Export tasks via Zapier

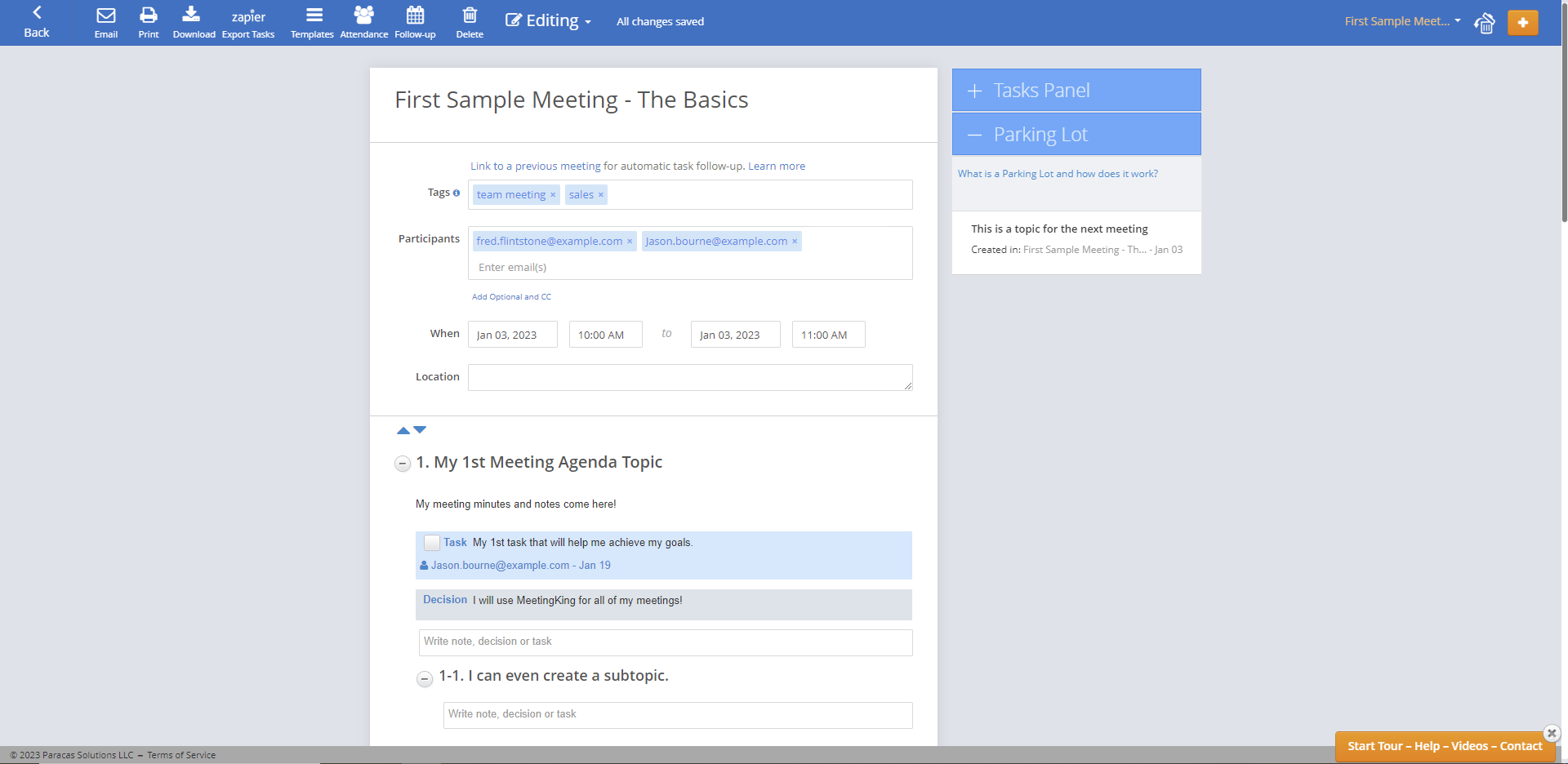247,22
